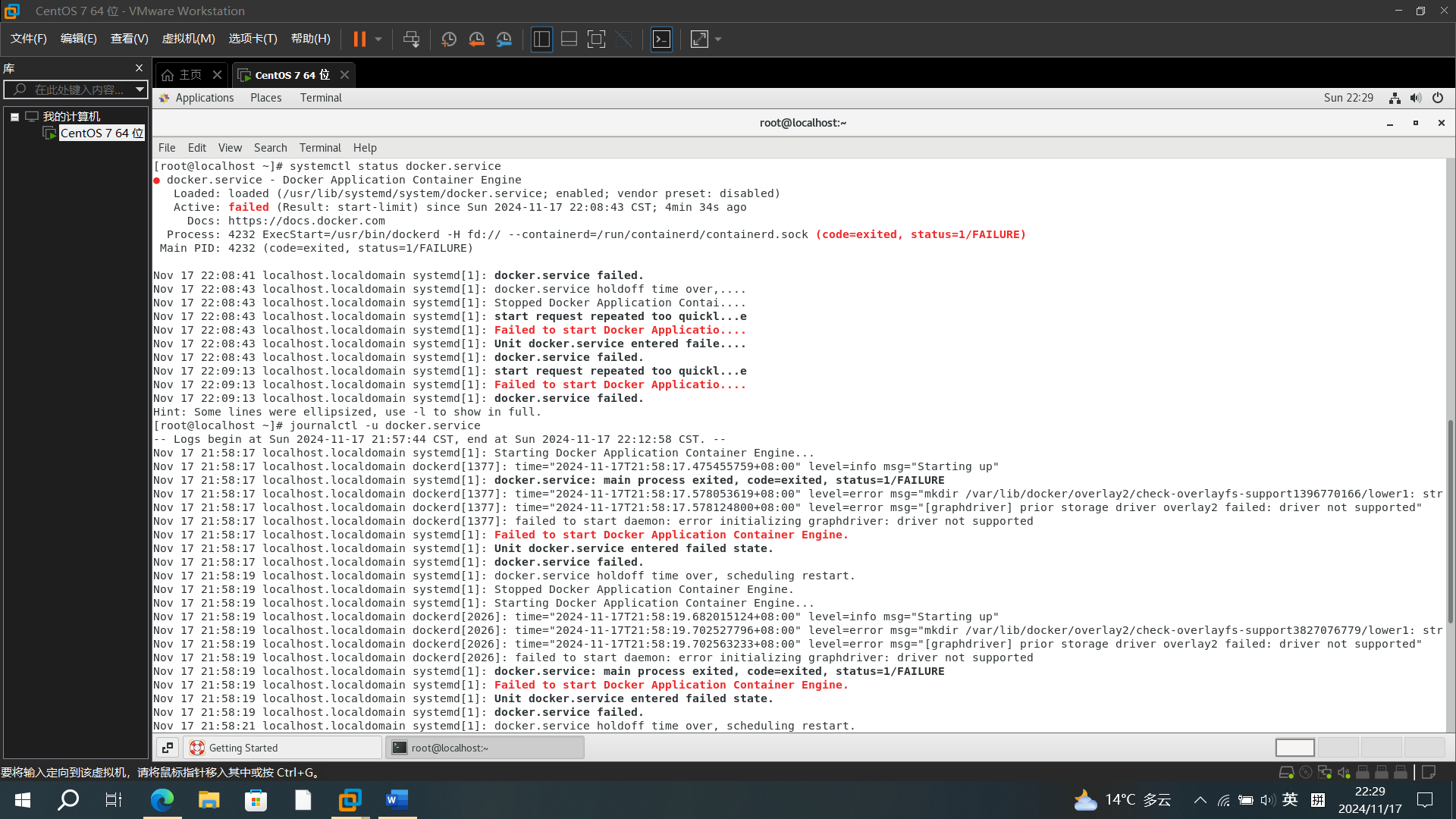Switch to Getting Started window in taskbar
Screen dimensions: 1456x819
[282, 748]
